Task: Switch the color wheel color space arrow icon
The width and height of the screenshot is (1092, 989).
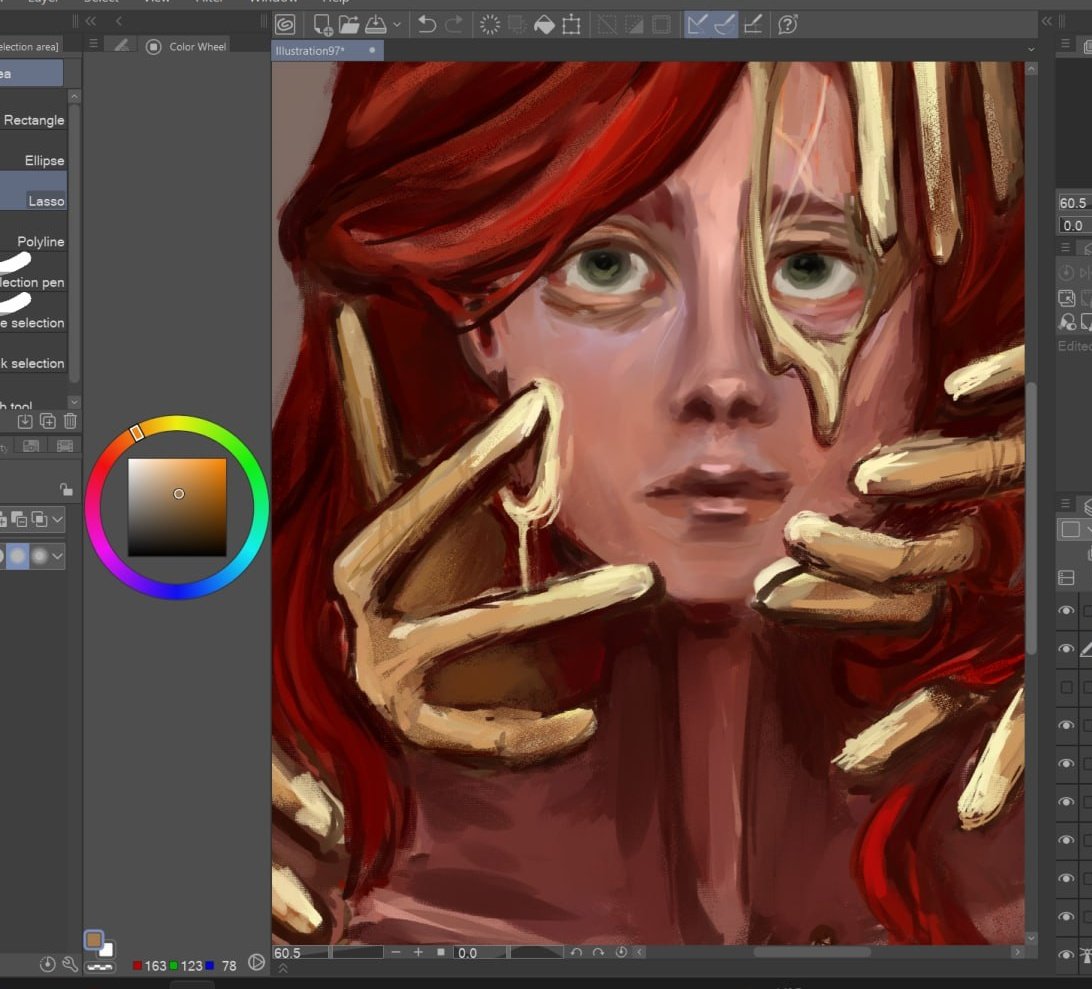Action: point(256,963)
